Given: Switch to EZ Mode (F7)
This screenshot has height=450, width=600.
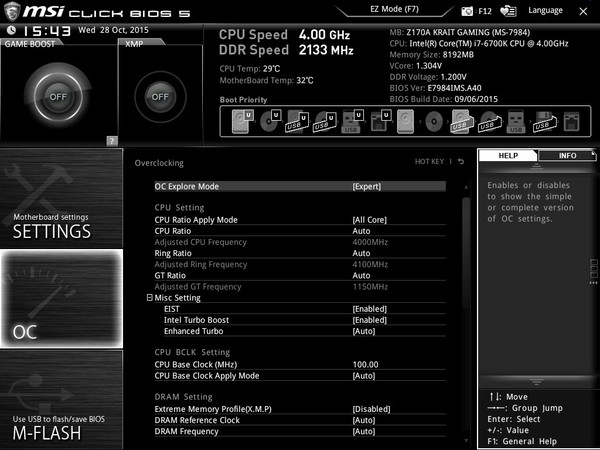Looking at the screenshot, I should point(394,9).
